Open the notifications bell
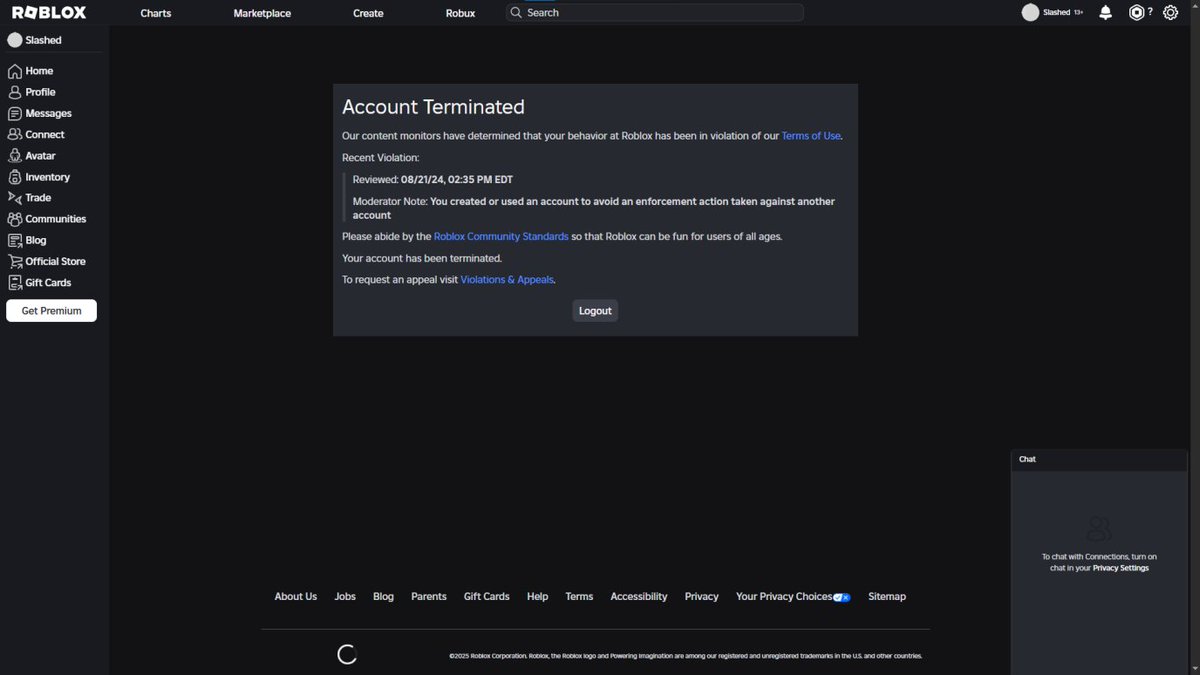1200x675 pixels. (x=1105, y=13)
